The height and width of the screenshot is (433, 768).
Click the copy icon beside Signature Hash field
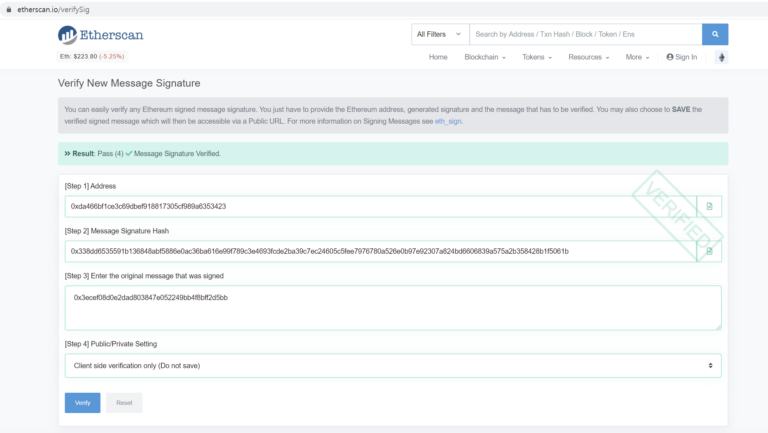[x=709, y=251]
